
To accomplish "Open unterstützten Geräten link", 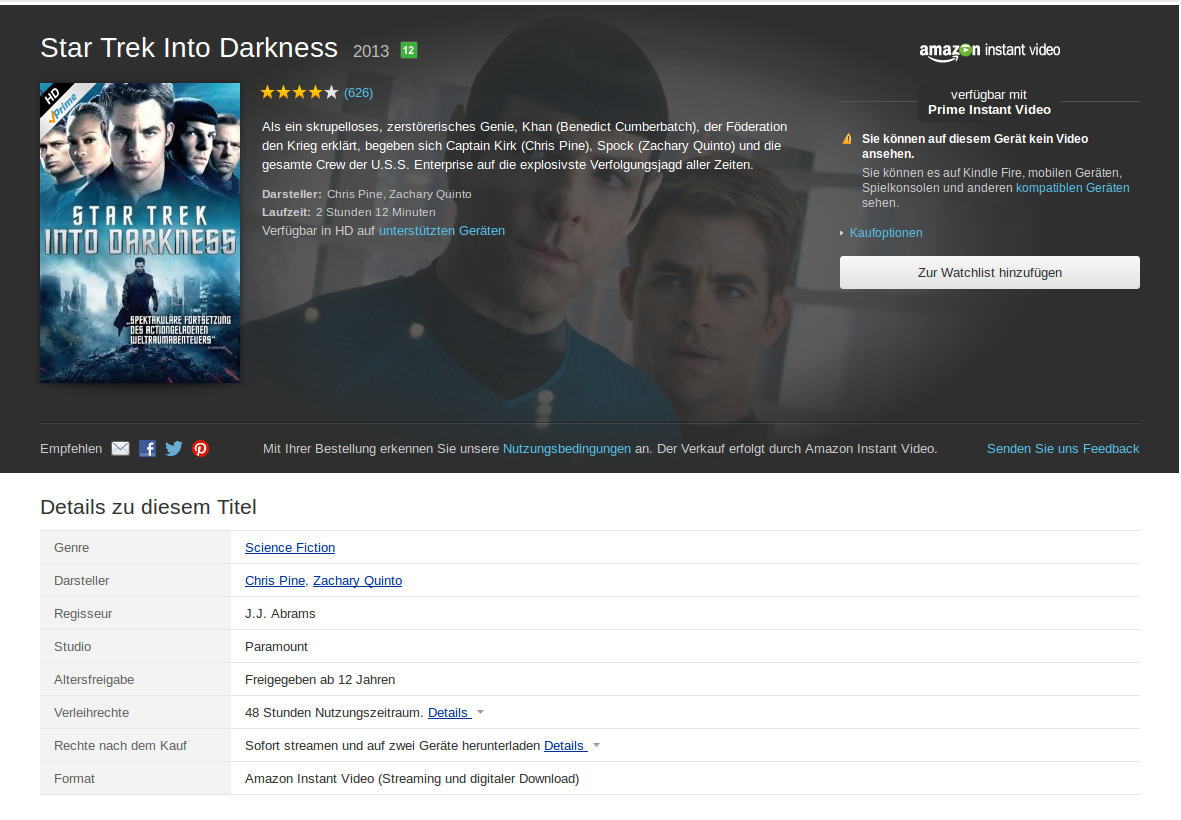I will click(441, 231).
